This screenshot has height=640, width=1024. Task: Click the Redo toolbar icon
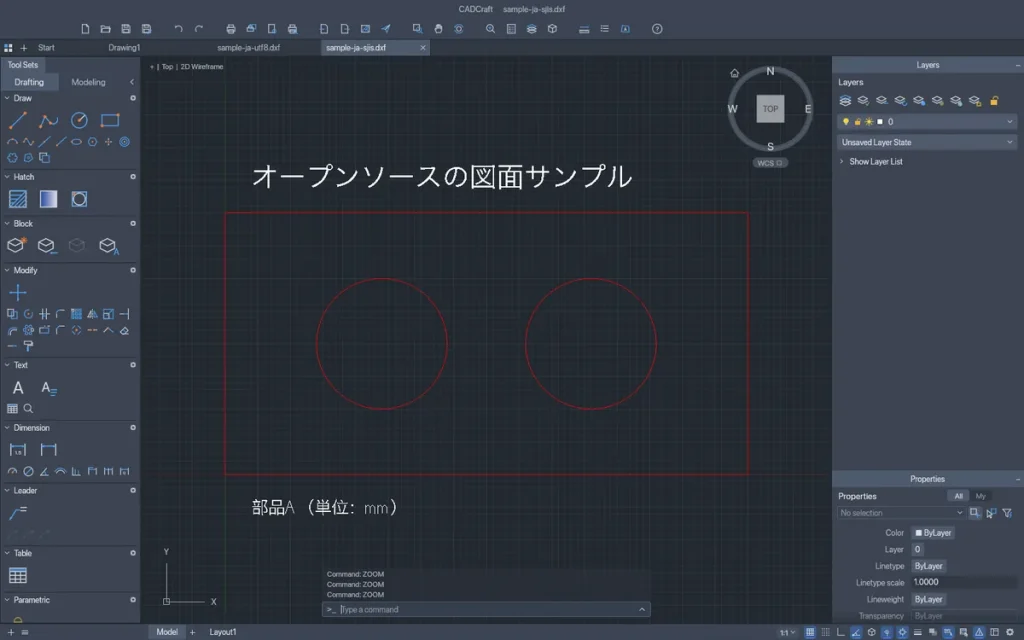click(x=199, y=29)
